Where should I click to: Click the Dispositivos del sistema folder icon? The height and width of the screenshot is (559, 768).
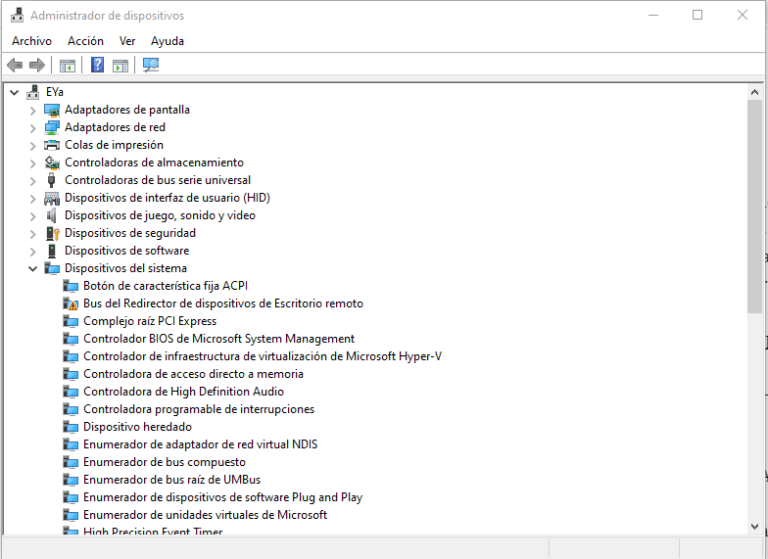[52, 268]
